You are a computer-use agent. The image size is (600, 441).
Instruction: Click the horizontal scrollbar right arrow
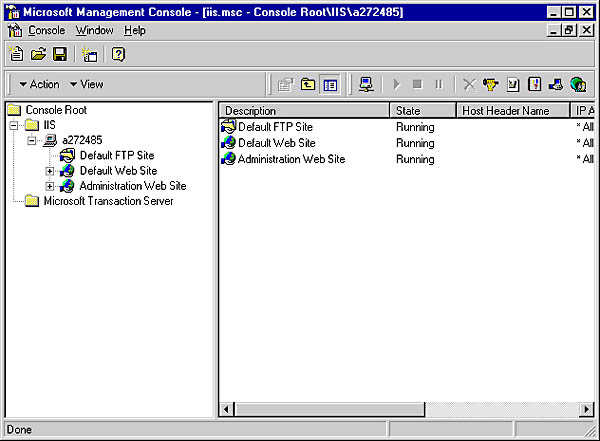(x=586, y=409)
